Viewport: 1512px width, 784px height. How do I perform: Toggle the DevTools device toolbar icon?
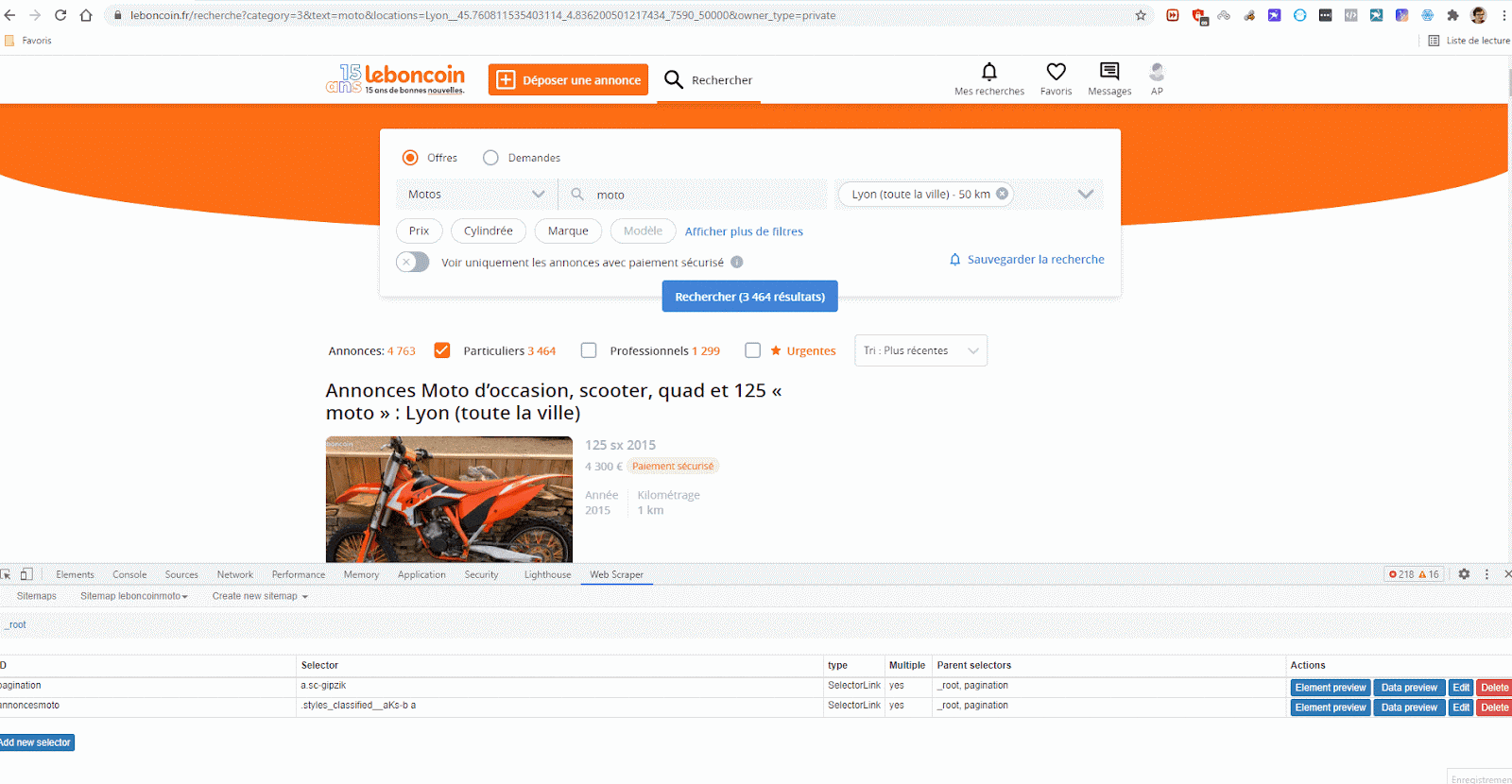(x=26, y=574)
